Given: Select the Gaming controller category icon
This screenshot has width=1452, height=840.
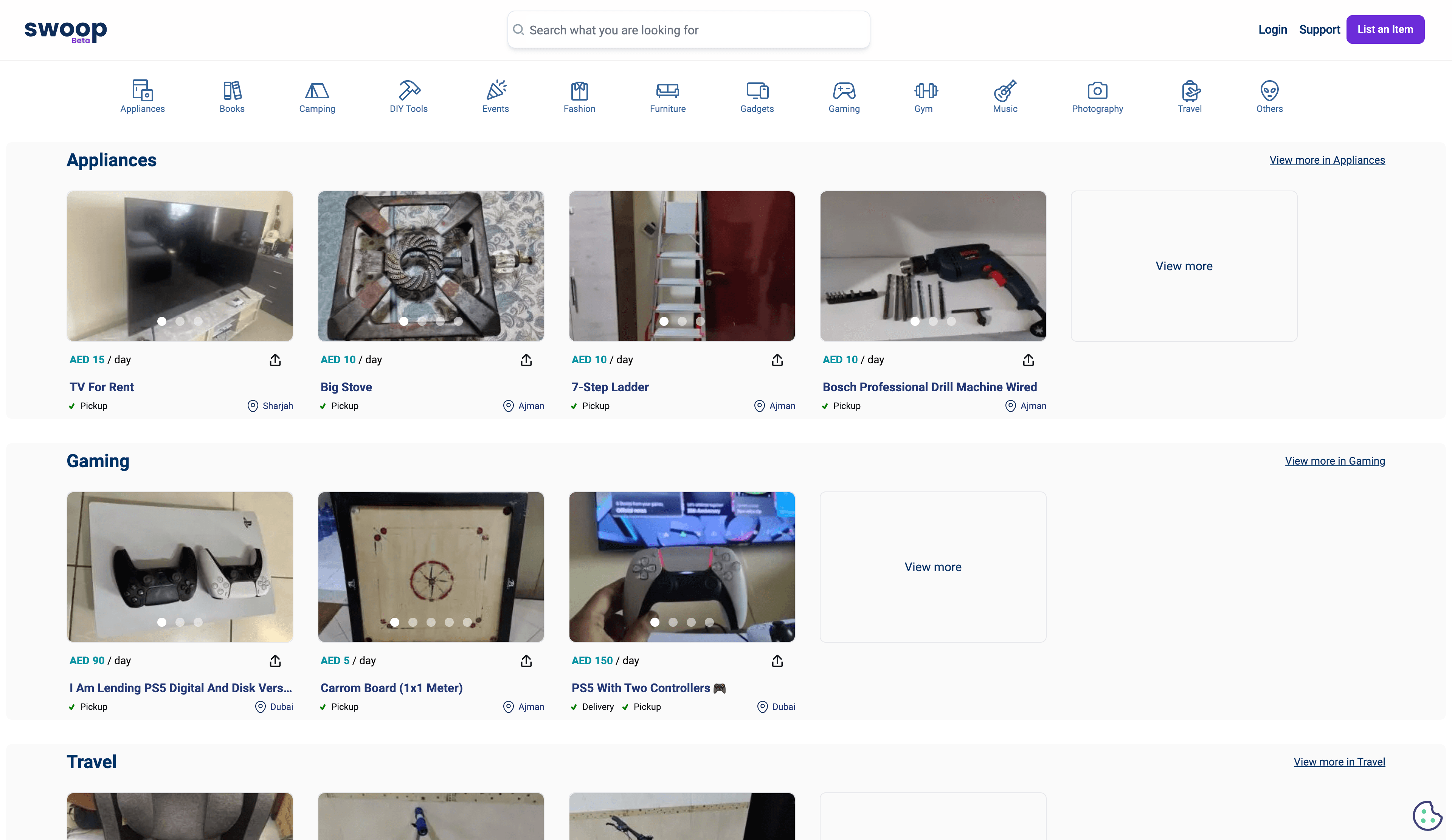Looking at the screenshot, I should pos(844,91).
